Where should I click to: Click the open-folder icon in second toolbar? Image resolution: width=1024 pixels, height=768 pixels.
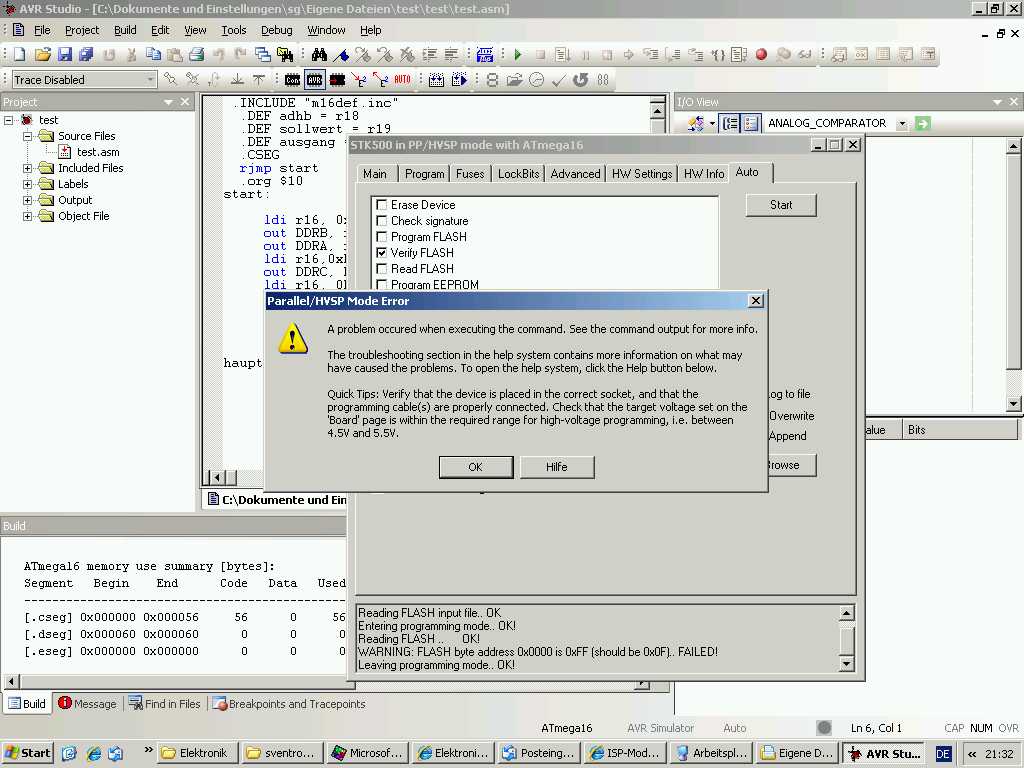[514, 80]
